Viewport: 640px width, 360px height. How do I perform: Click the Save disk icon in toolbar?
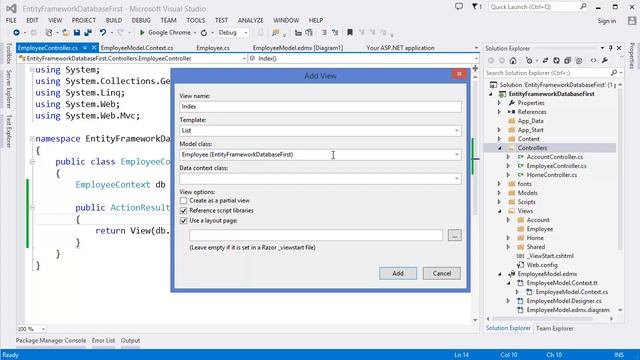pos(77,32)
